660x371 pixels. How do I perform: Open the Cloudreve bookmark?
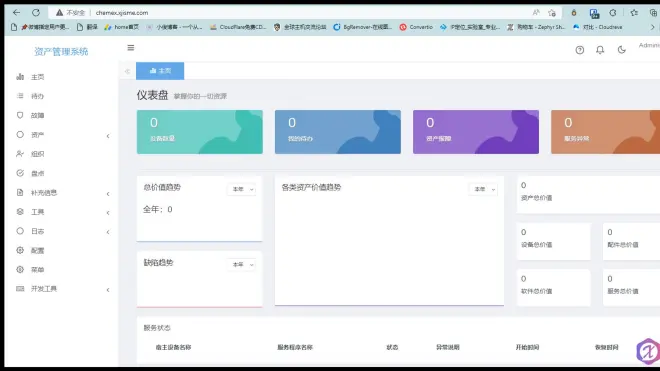tap(598, 27)
